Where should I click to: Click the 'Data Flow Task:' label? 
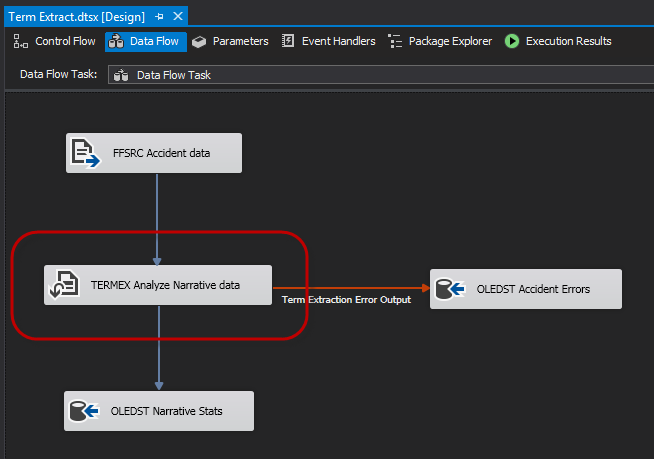[58, 74]
